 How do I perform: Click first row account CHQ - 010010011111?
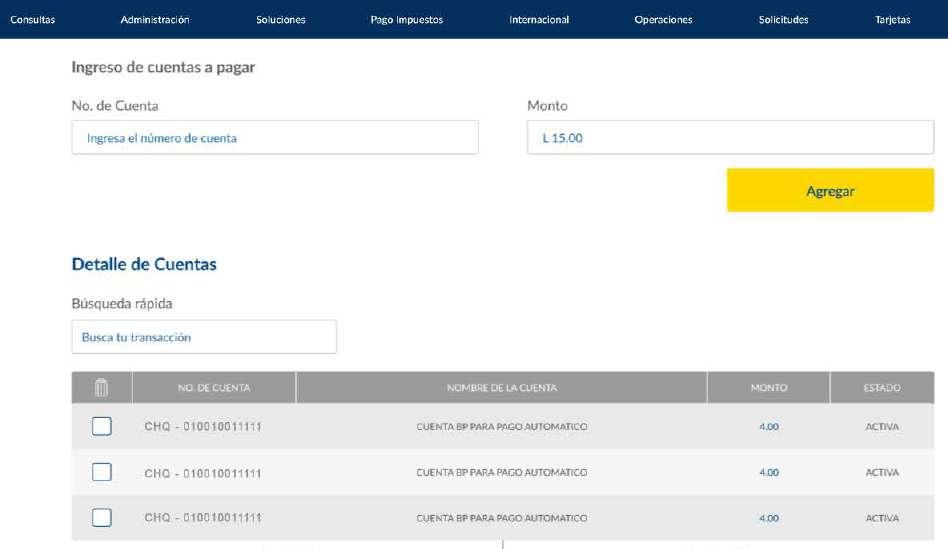click(x=203, y=426)
